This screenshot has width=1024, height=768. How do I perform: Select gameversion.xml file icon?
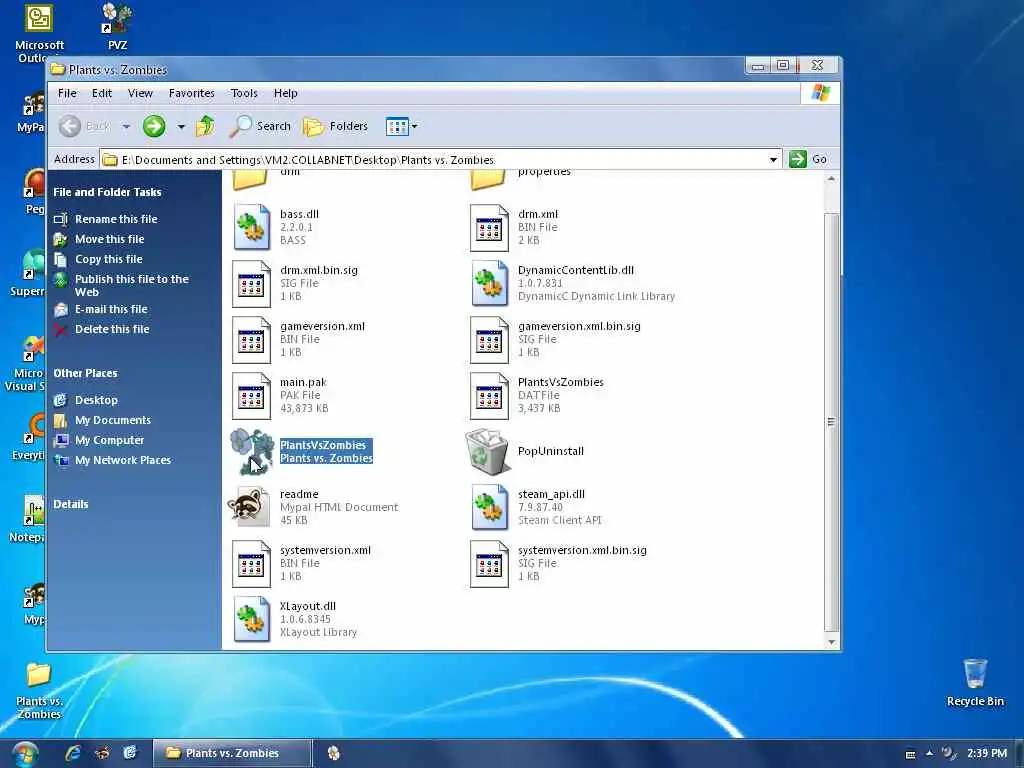point(251,340)
